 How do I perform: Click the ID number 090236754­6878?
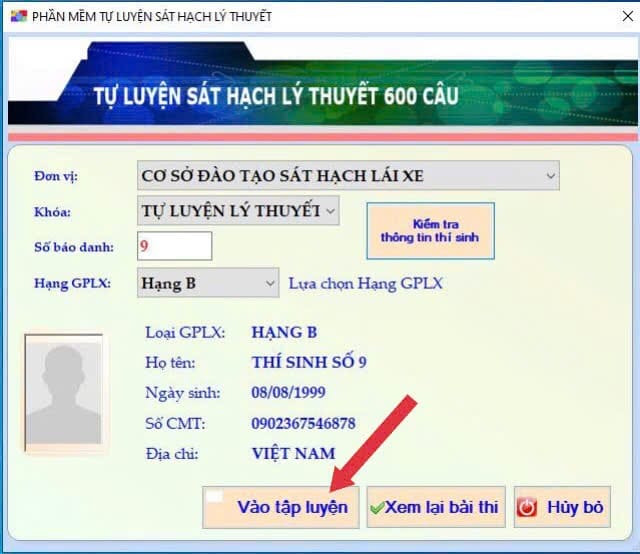coord(303,423)
